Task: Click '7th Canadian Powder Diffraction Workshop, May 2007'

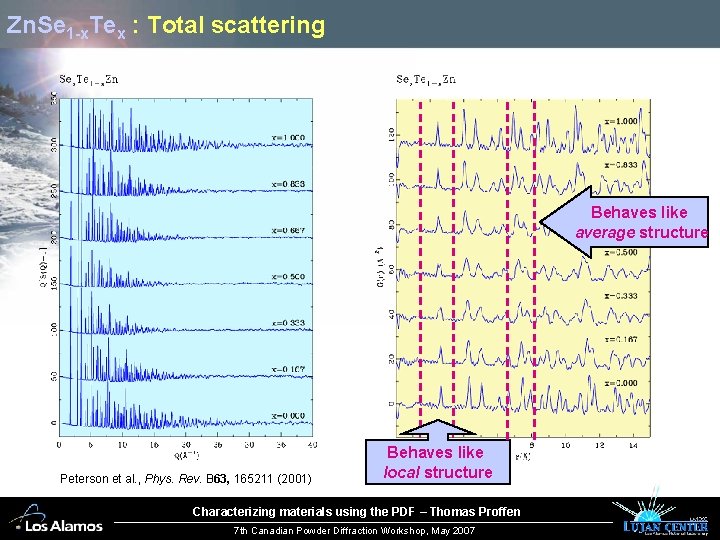Action: click(354, 531)
